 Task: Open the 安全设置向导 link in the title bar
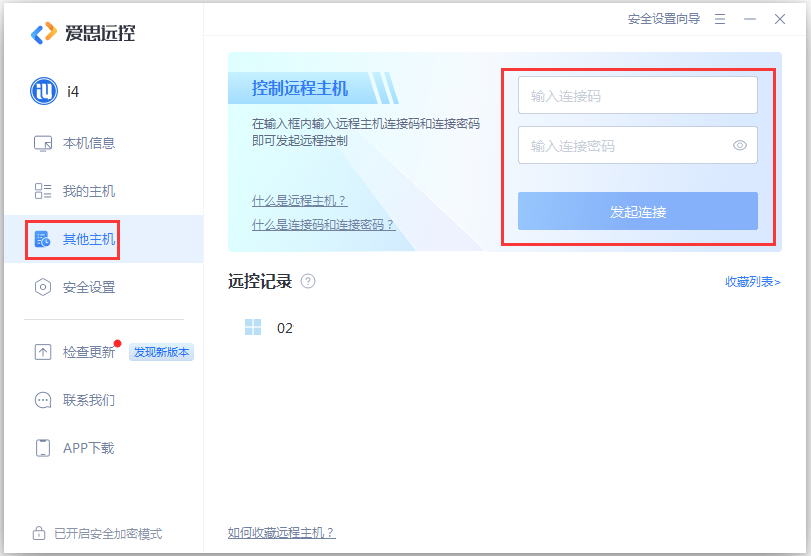coord(664,19)
